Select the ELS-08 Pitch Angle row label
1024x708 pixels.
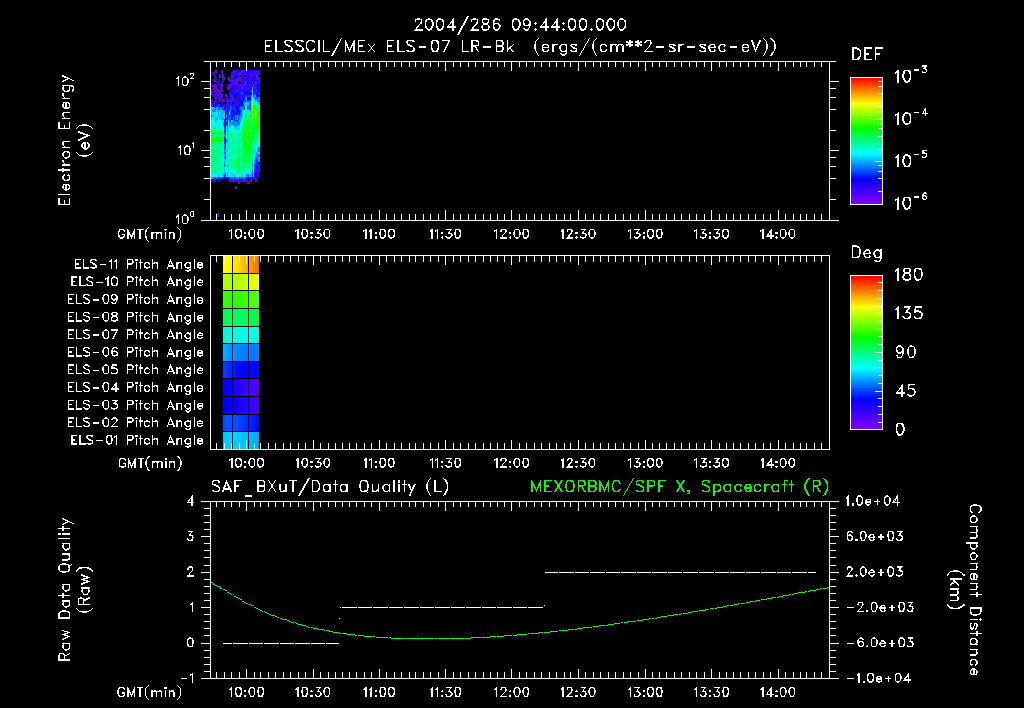click(135, 317)
